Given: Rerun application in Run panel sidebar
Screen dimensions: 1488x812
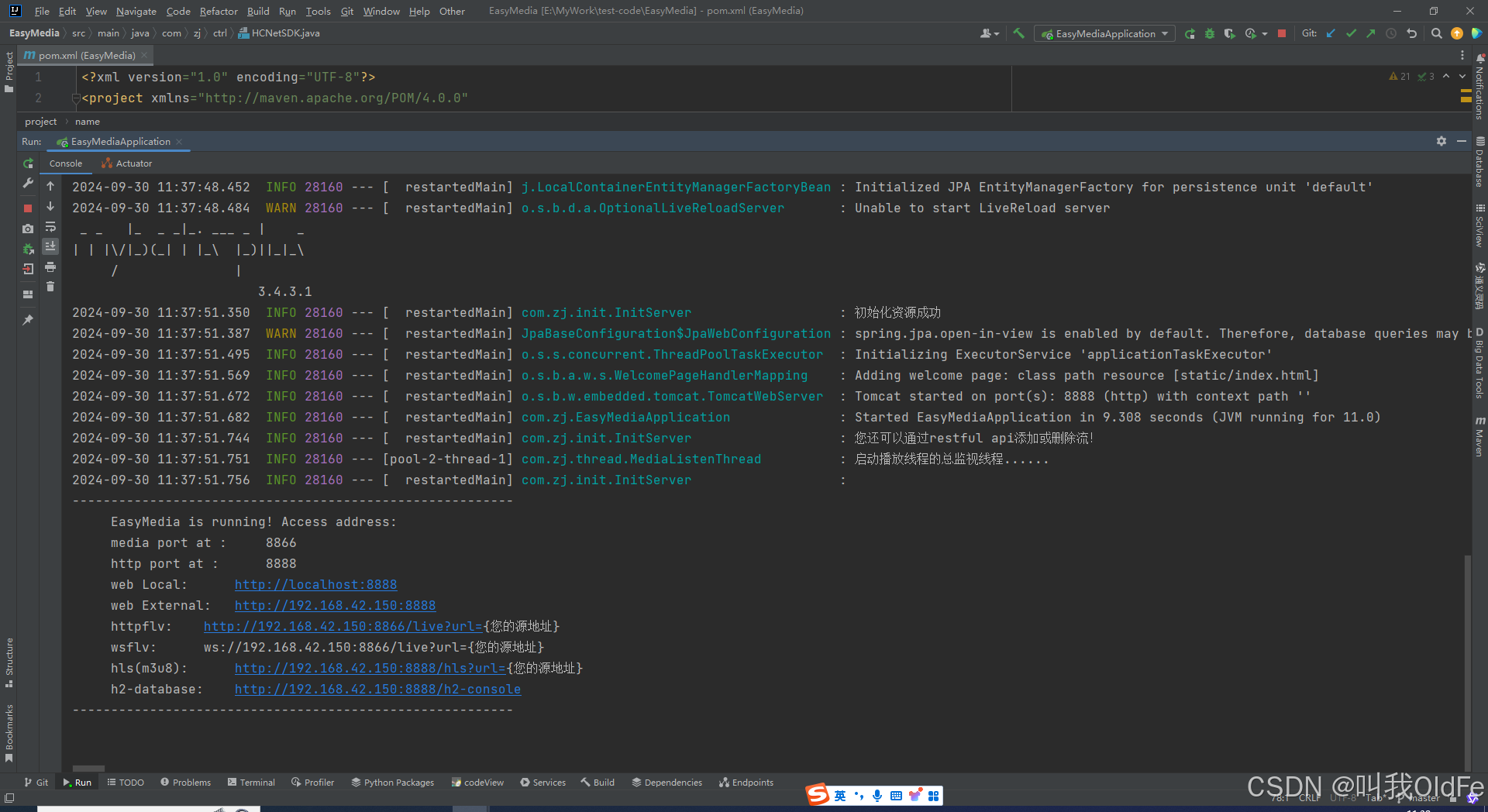Looking at the screenshot, I should pyautogui.click(x=28, y=163).
